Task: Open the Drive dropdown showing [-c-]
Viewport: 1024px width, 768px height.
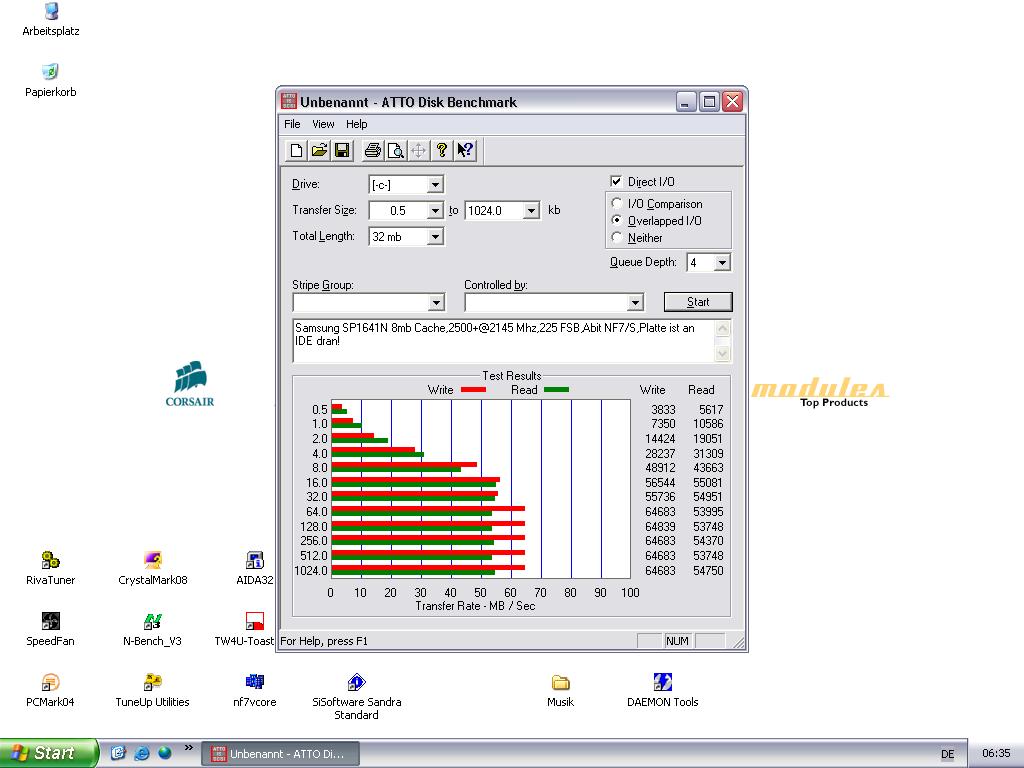Action: (x=436, y=185)
